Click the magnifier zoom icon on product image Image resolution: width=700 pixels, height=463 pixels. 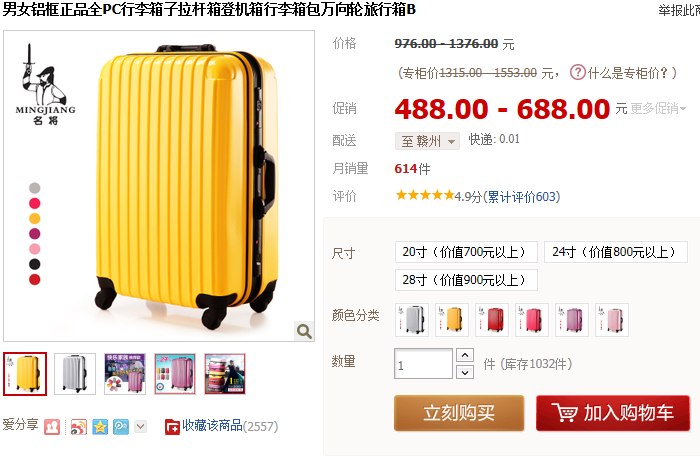[304, 331]
